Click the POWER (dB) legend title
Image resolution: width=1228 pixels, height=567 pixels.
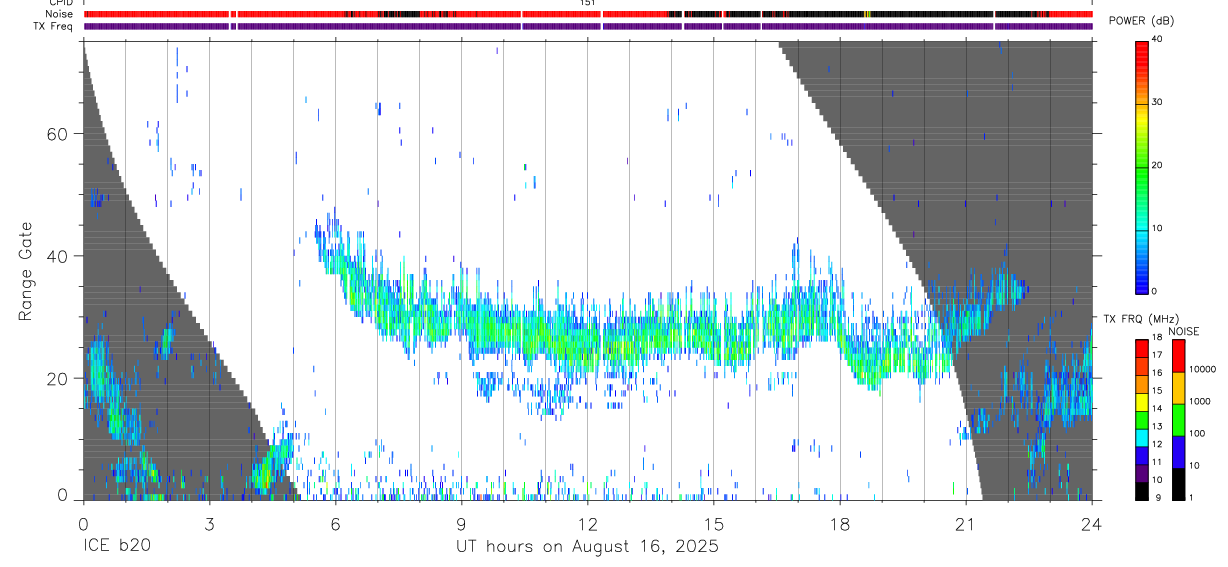click(1141, 21)
